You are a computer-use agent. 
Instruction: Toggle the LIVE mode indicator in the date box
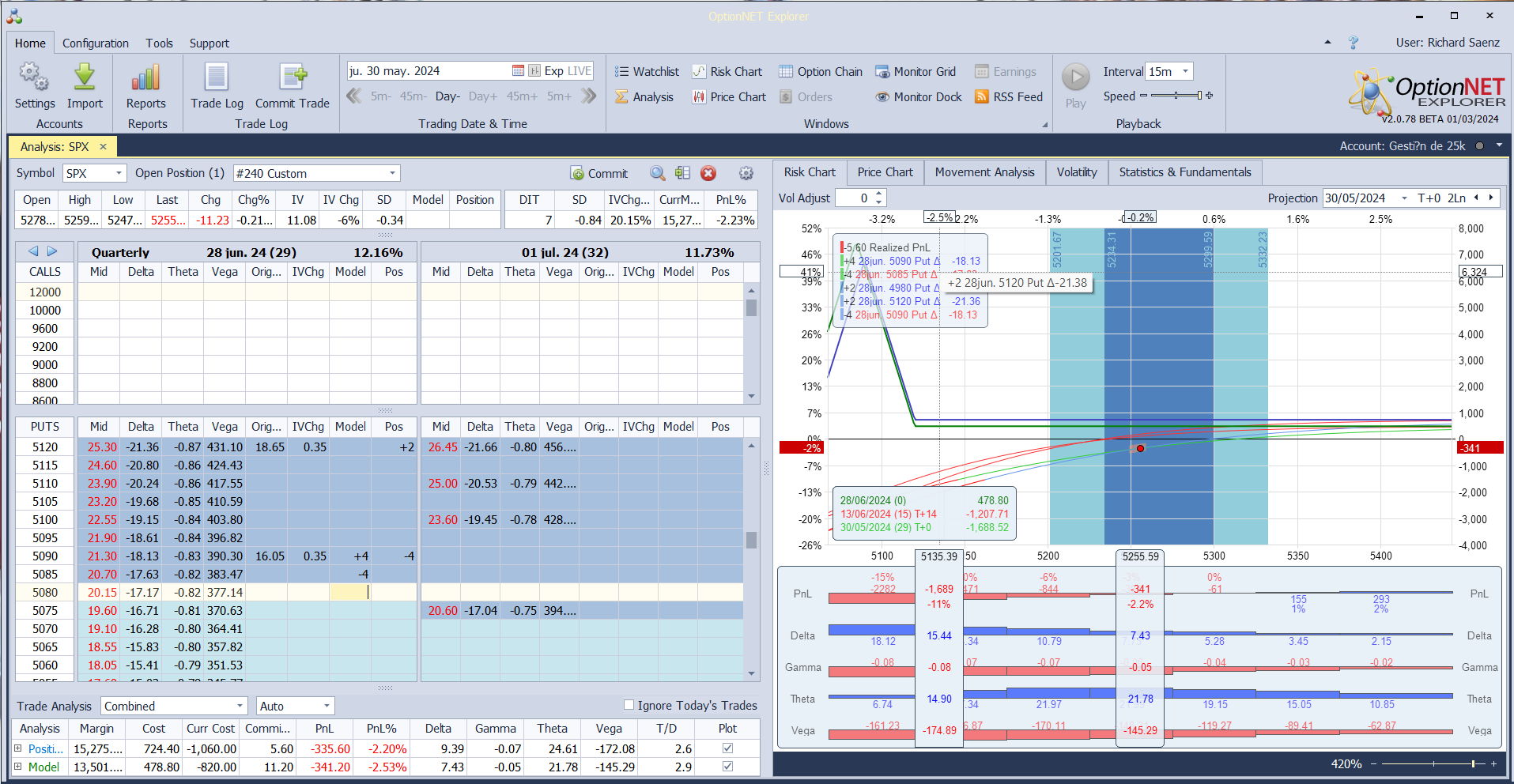click(x=579, y=71)
